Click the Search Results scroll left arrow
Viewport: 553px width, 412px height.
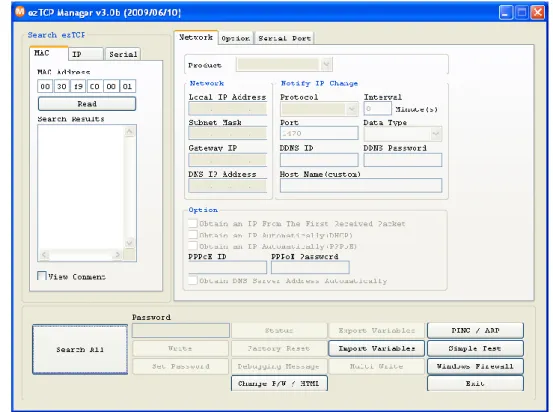point(44,254)
